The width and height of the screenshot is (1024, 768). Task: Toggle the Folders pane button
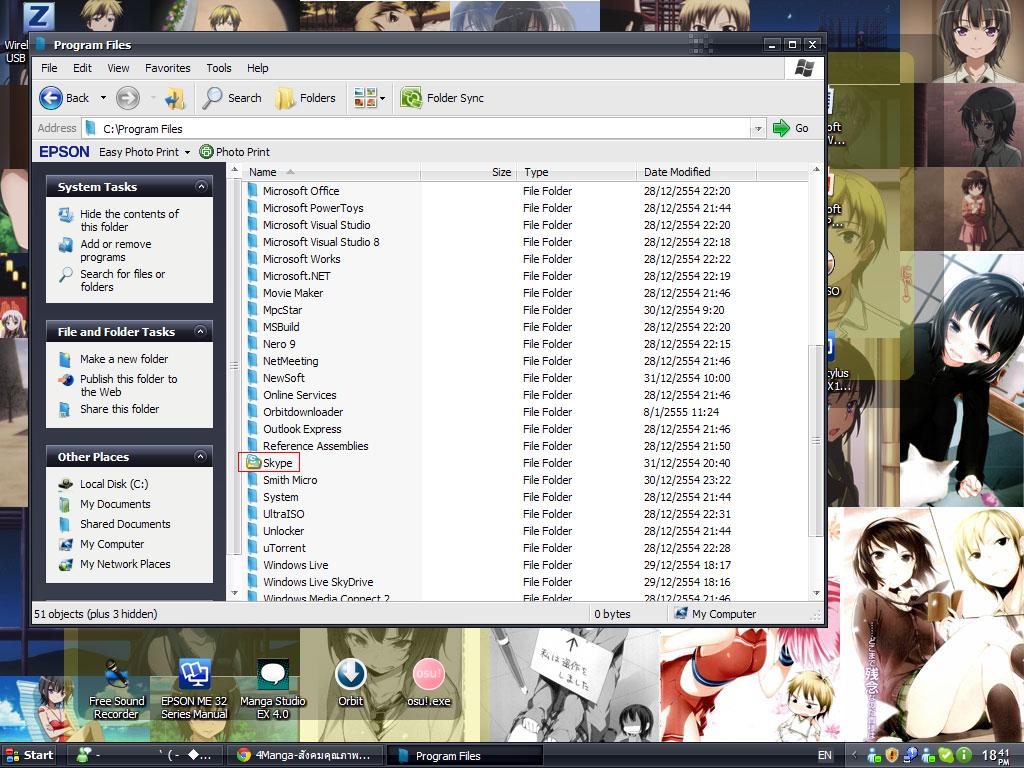[x=306, y=98]
